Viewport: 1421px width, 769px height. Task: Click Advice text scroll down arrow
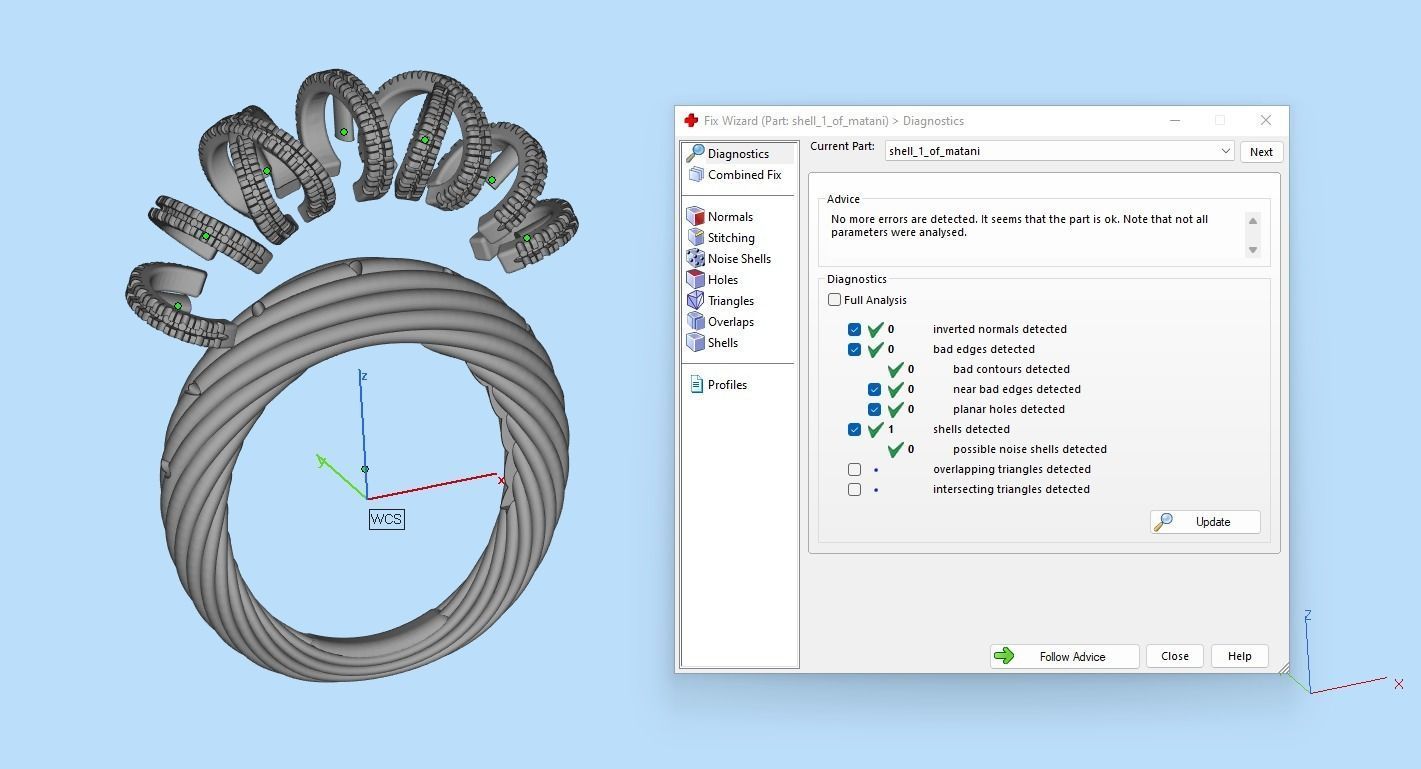coord(1253,250)
